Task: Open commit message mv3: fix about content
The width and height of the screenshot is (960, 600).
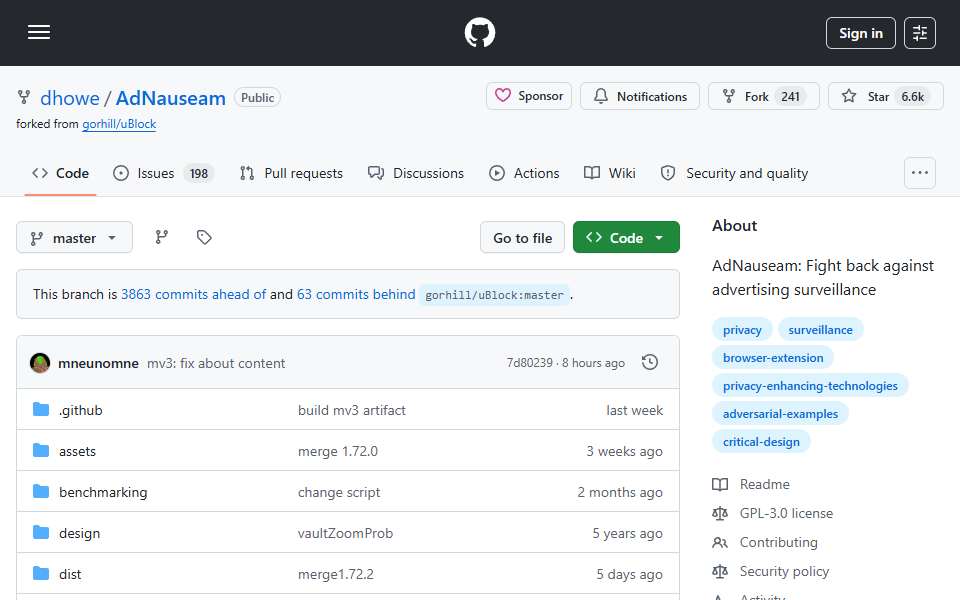Action: tap(216, 363)
